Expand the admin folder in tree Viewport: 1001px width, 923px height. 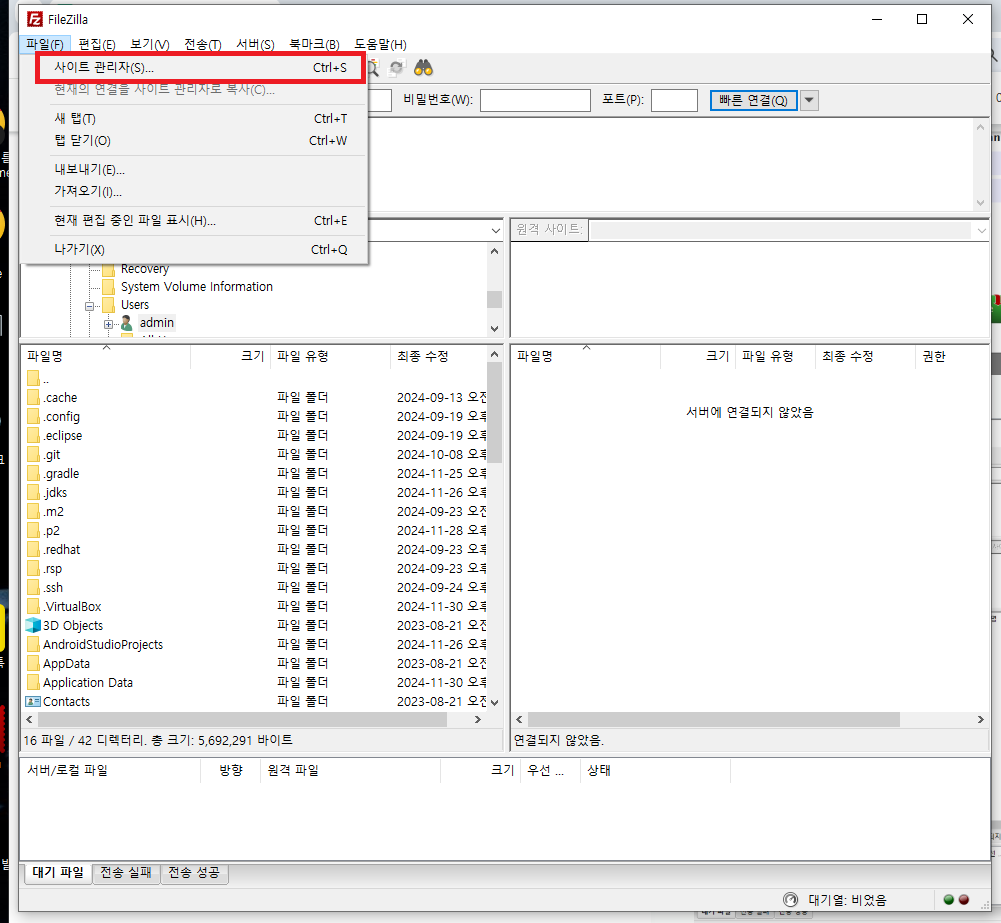click(109, 324)
